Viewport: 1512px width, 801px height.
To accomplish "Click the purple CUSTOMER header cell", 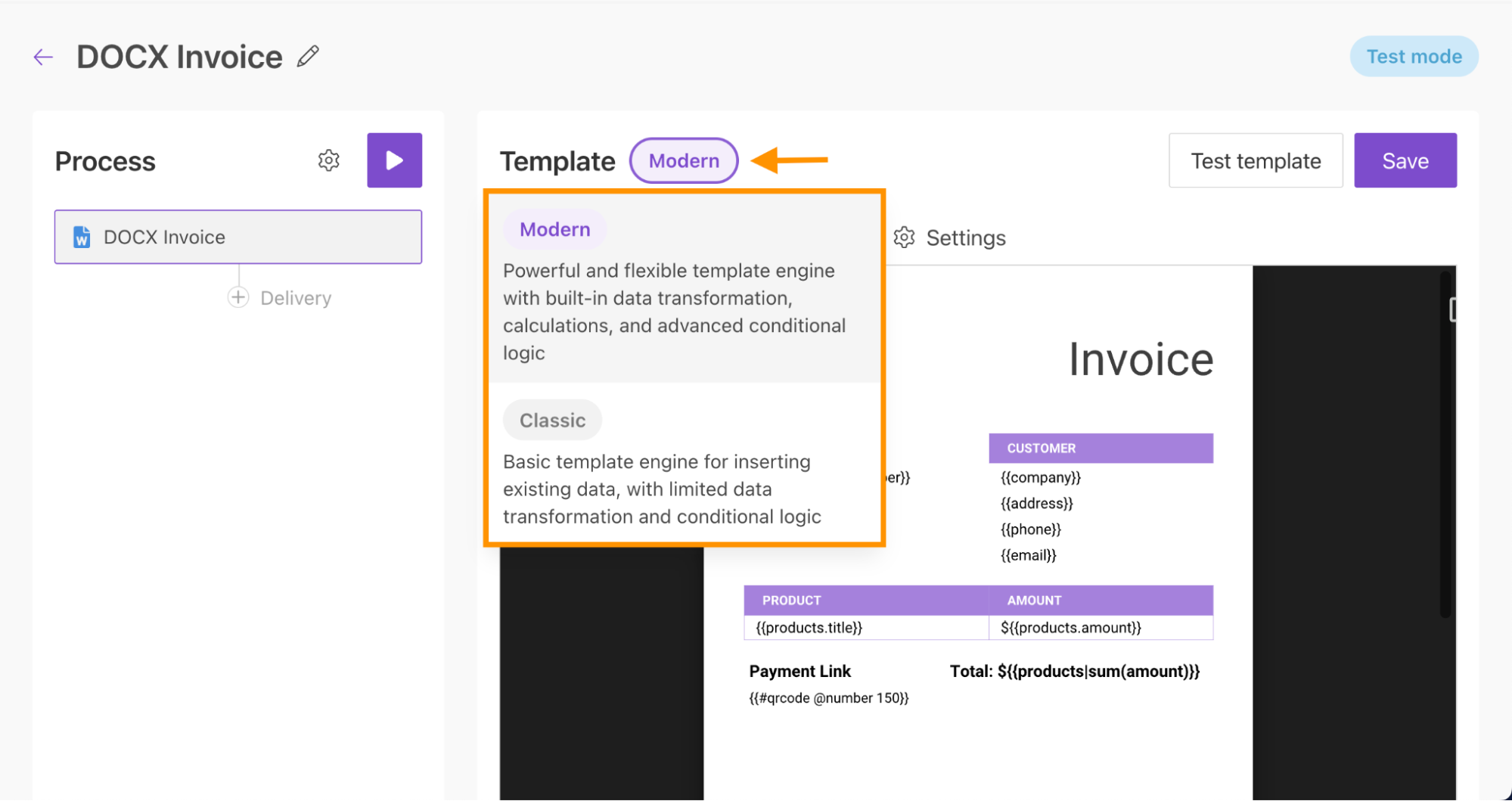I will [1101, 448].
